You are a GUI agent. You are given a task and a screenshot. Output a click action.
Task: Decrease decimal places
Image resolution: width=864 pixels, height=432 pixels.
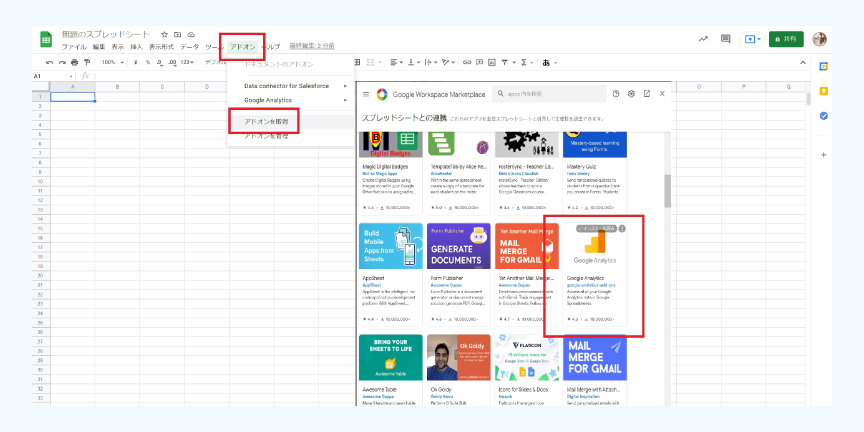coord(160,62)
